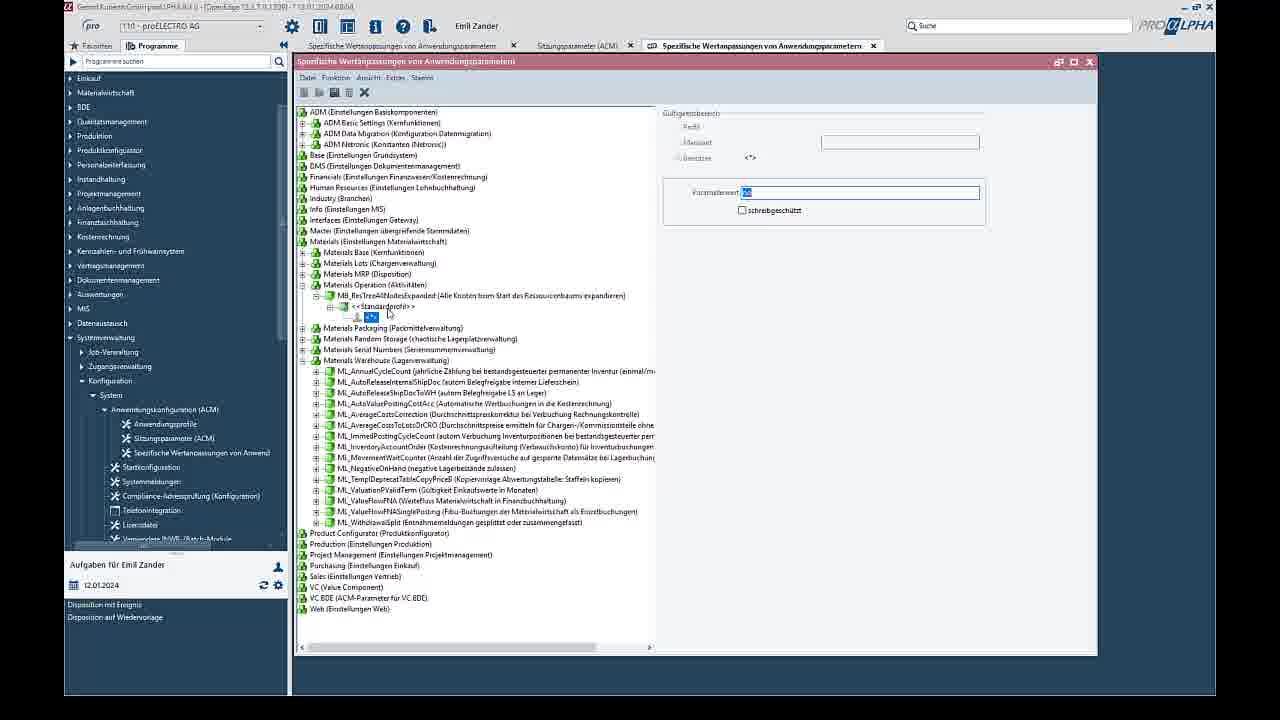Select ML_NegativeOnHand in the tree
The width and height of the screenshot is (1280, 720).
point(426,468)
